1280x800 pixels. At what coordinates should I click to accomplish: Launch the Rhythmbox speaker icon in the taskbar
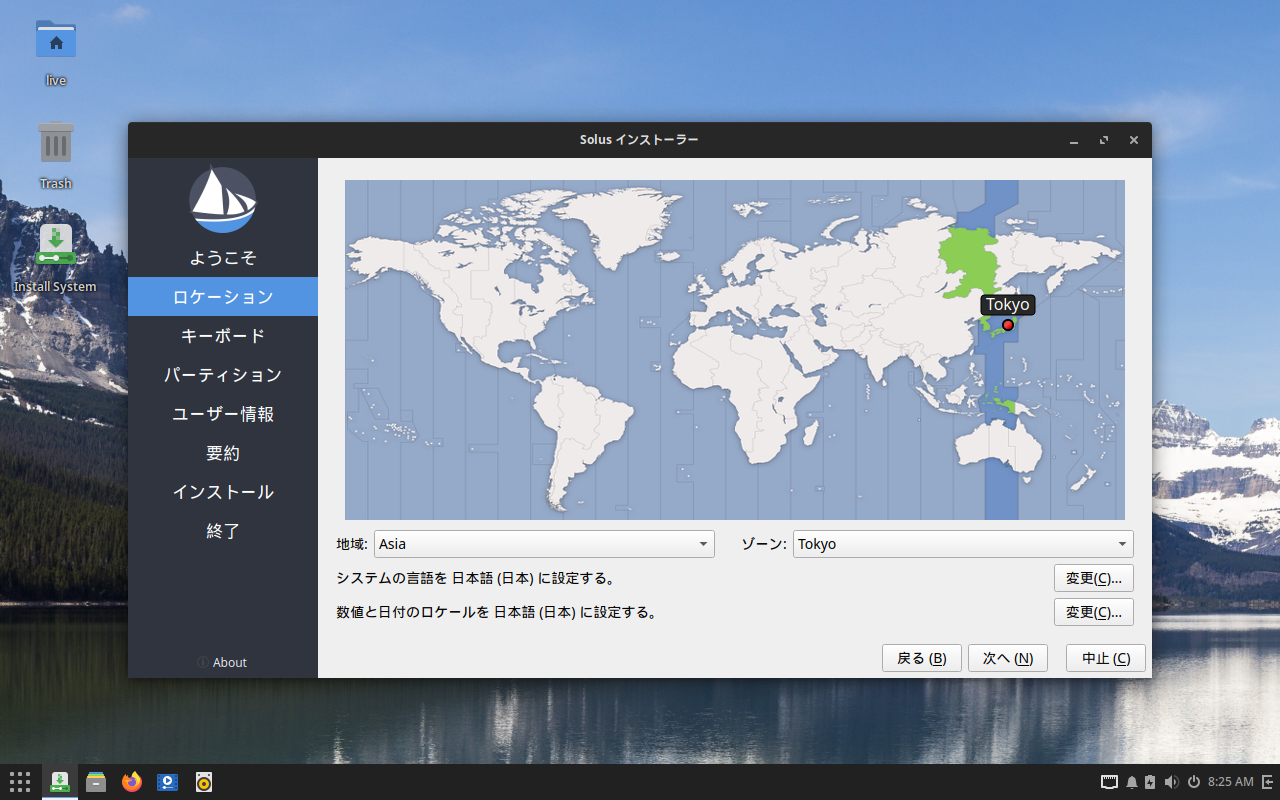[x=204, y=782]
